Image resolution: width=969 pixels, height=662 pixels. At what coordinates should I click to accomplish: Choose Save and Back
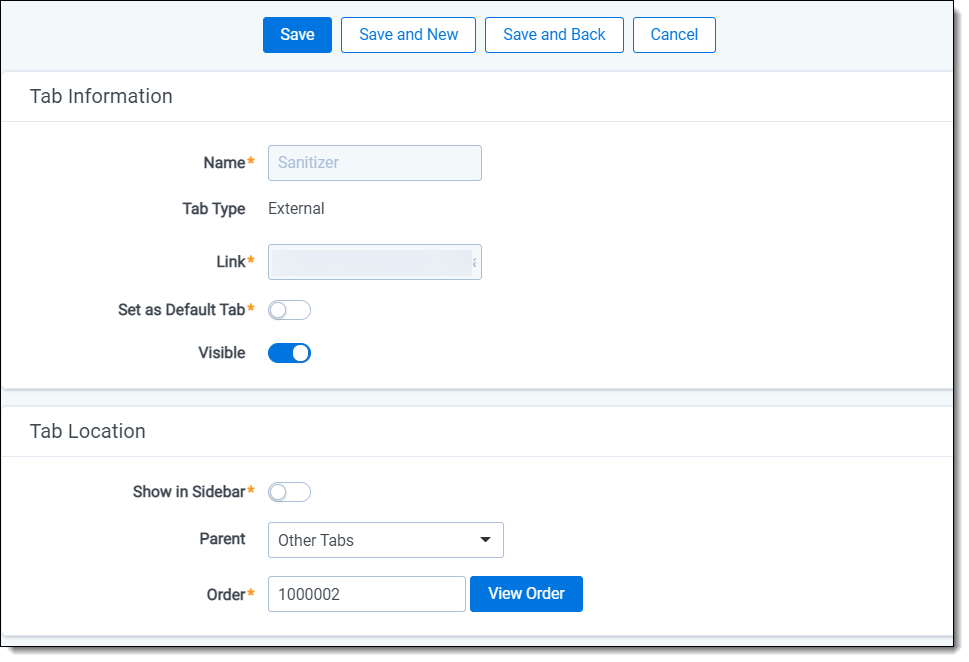(x=554, y=35)
